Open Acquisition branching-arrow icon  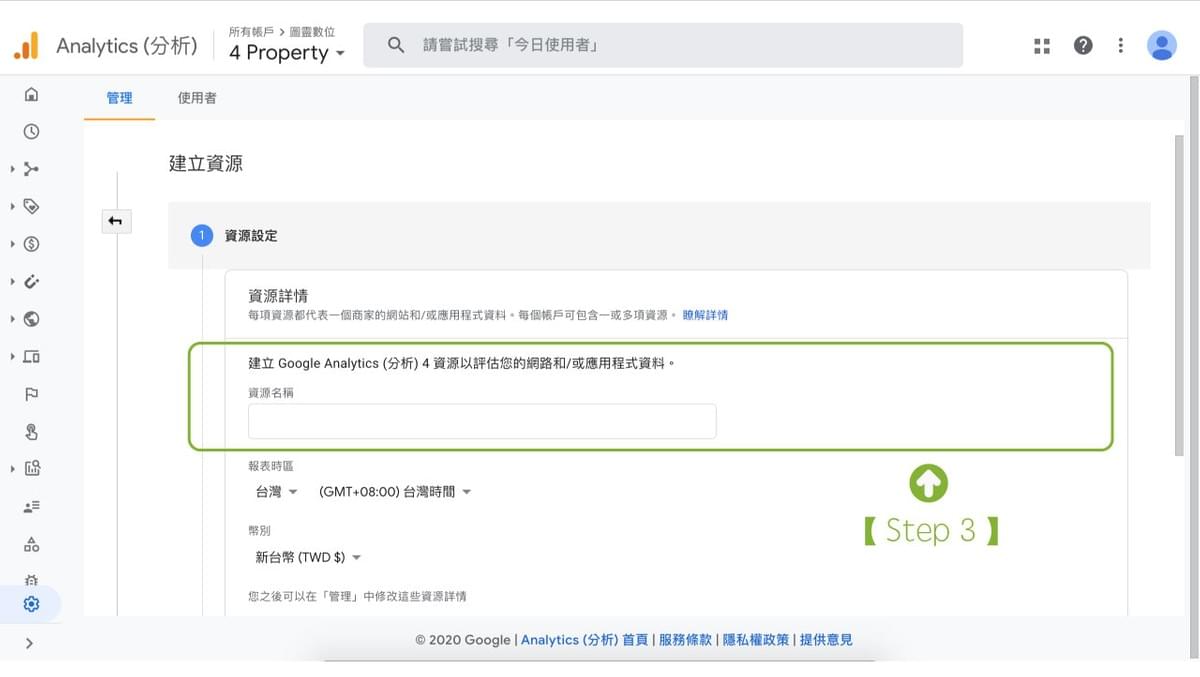(x=31, y=169)
